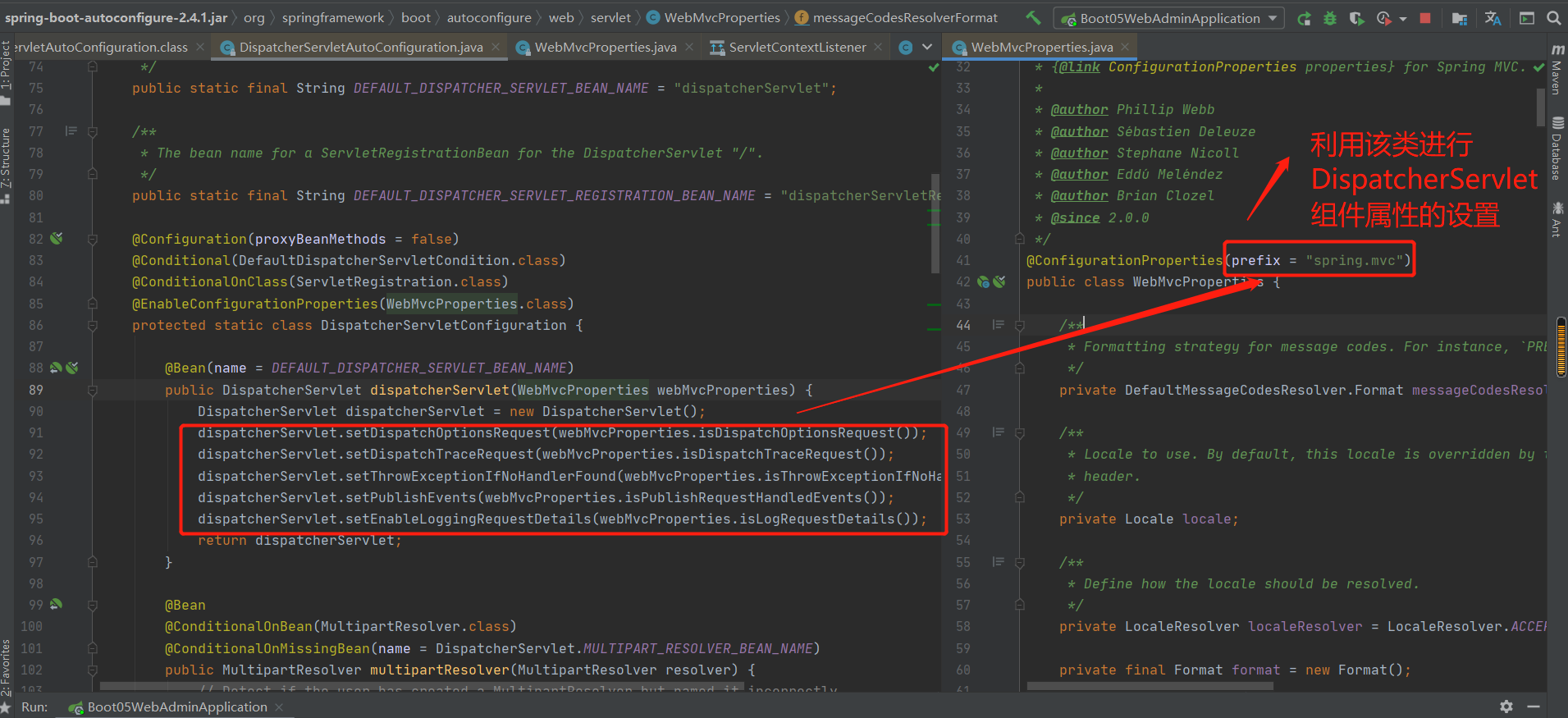Run with Coverage using the shield icon

click(1356, 18)
